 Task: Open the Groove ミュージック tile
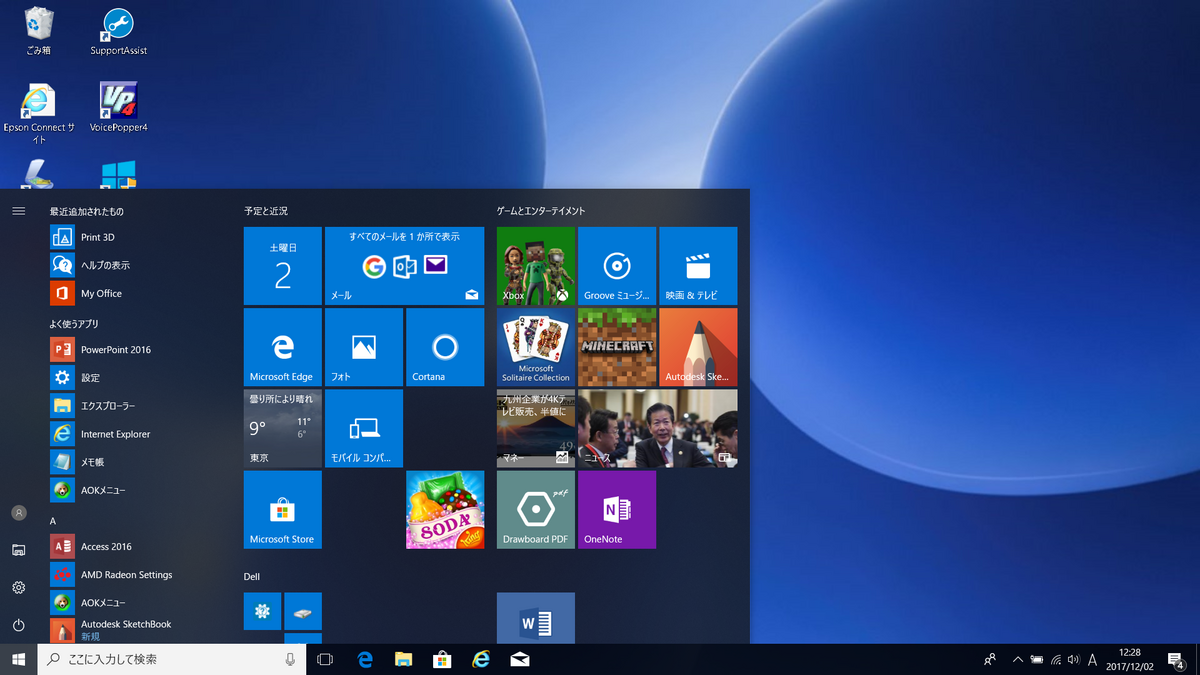tap(616, 265)
